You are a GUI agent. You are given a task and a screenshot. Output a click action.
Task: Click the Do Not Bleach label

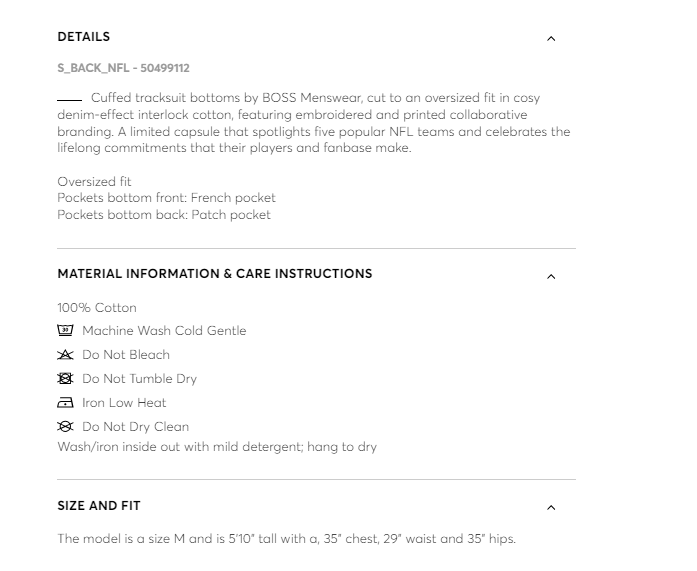[126, 355]
